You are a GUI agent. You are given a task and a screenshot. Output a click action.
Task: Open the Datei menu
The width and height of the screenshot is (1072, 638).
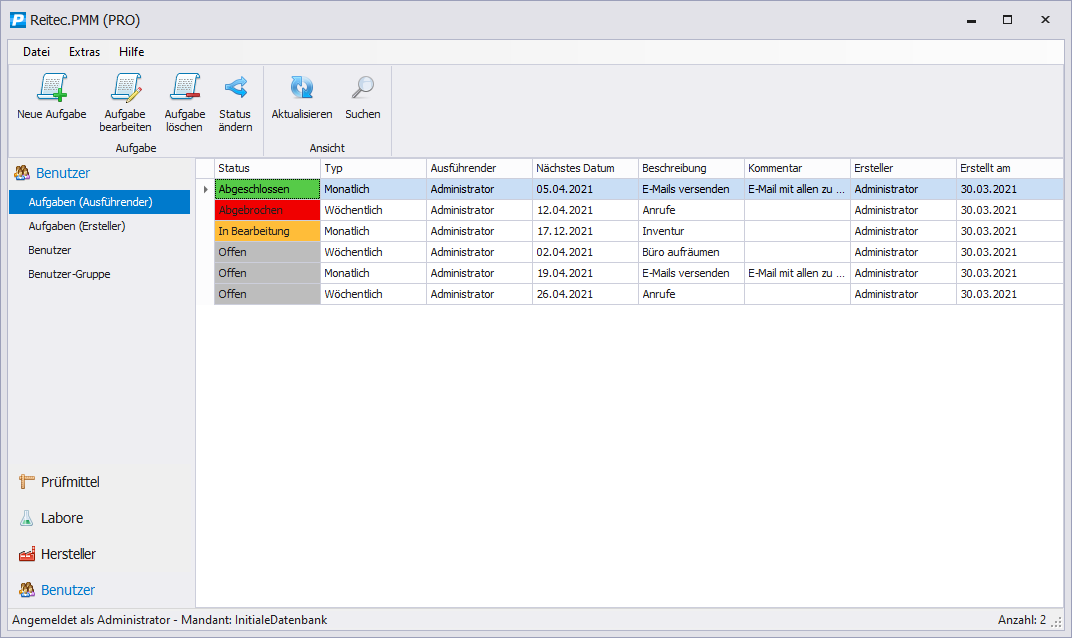pyautogui.click(x=37, y=52)
